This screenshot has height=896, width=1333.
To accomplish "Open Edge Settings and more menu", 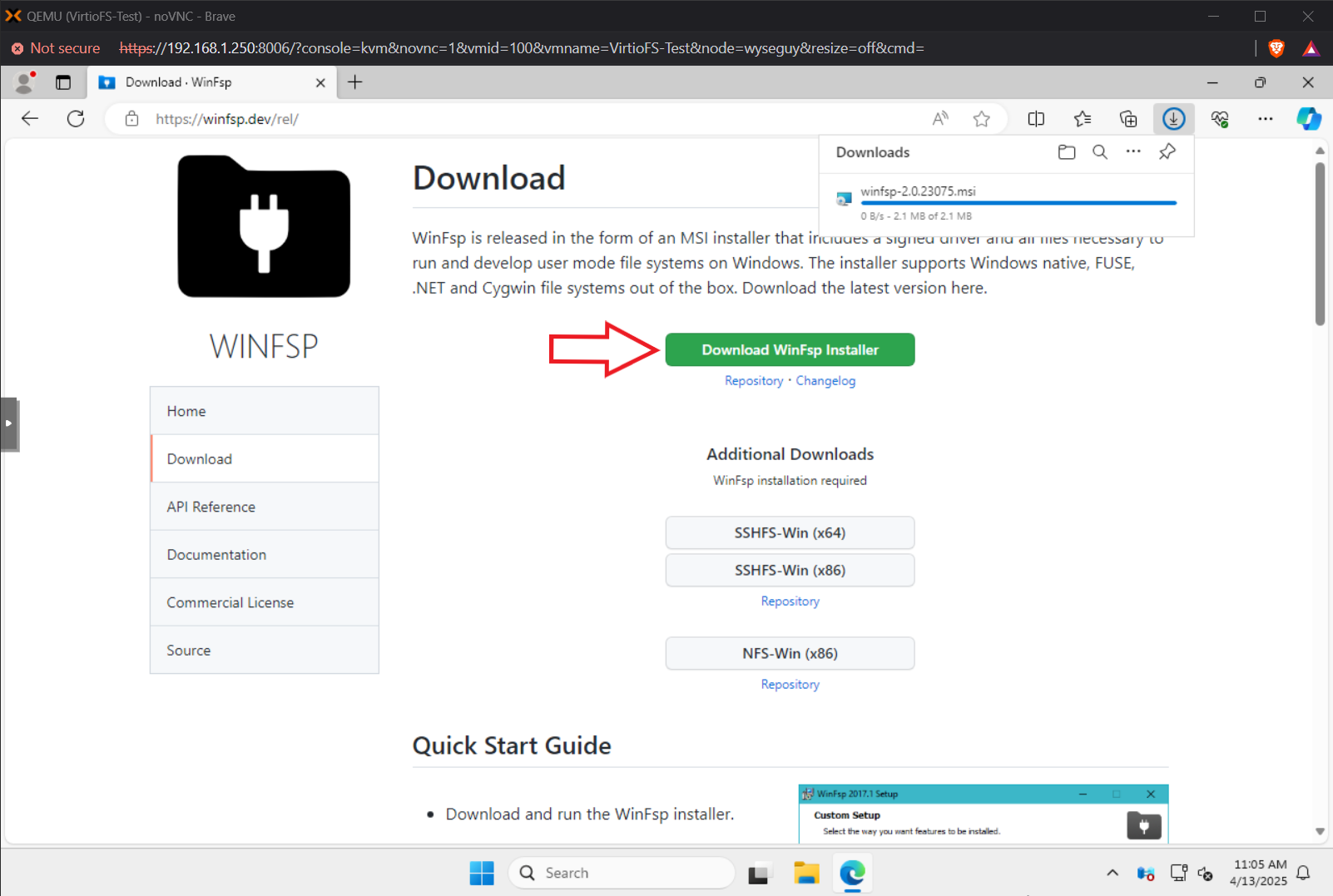I will click(x=1266, y=118).
